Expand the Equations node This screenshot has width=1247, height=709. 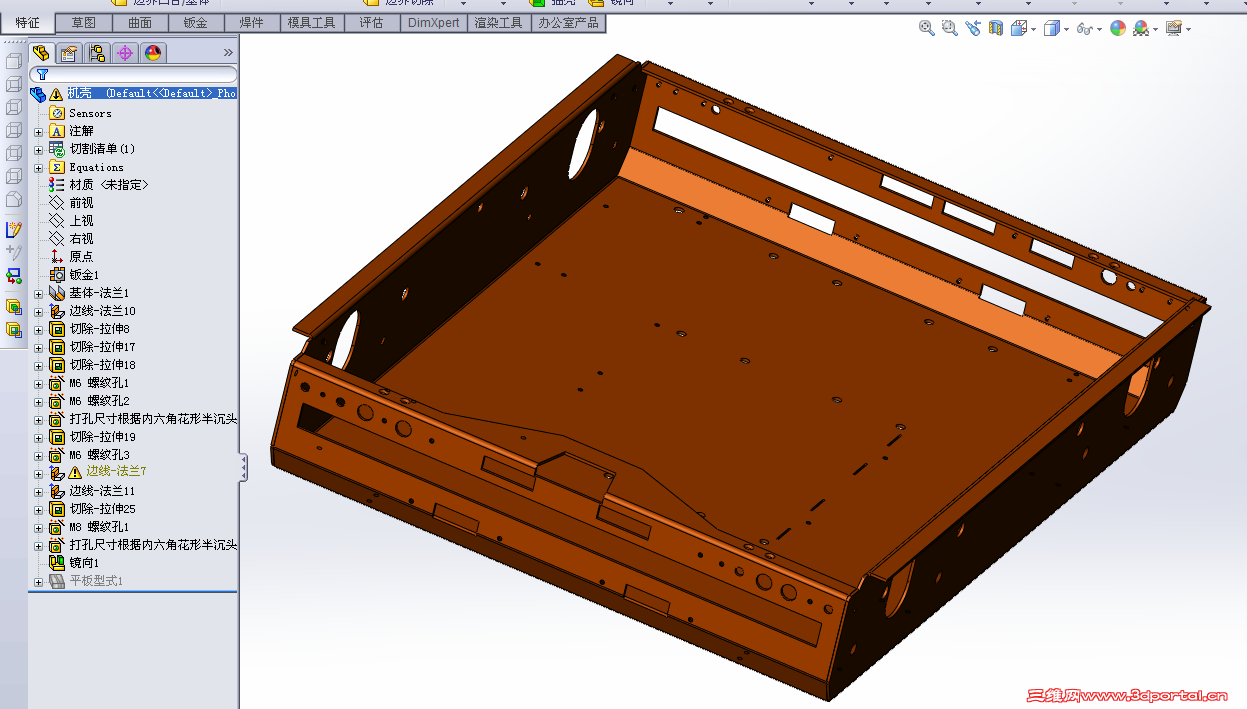point(39,167)
